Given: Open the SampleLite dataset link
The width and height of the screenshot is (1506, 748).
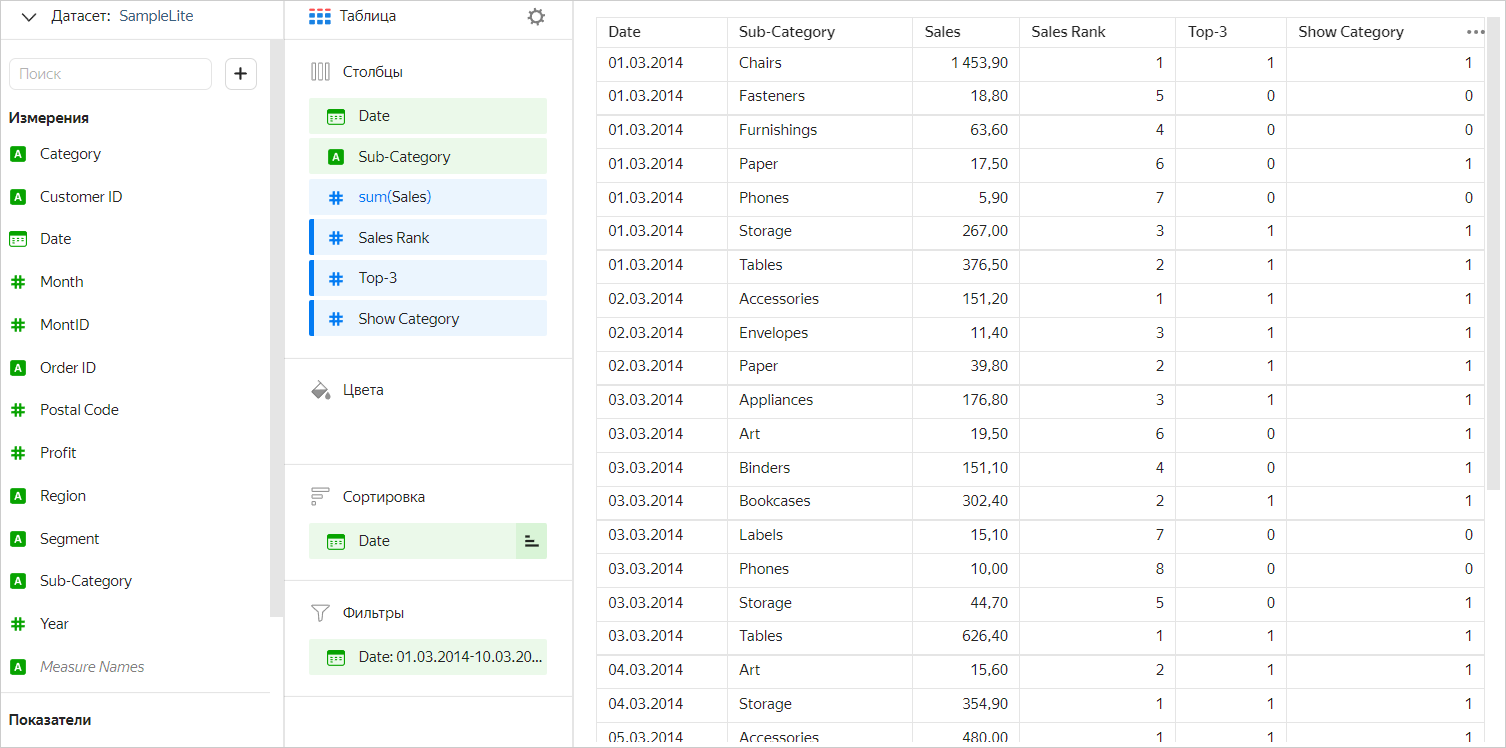Looking at the screenshot, I should click(156, 17).
